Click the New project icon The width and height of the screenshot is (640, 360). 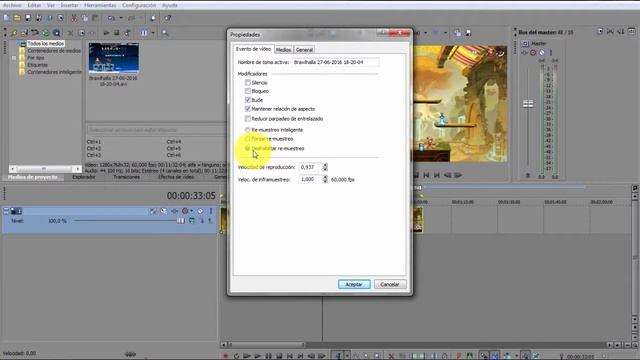tap(7, 18)
